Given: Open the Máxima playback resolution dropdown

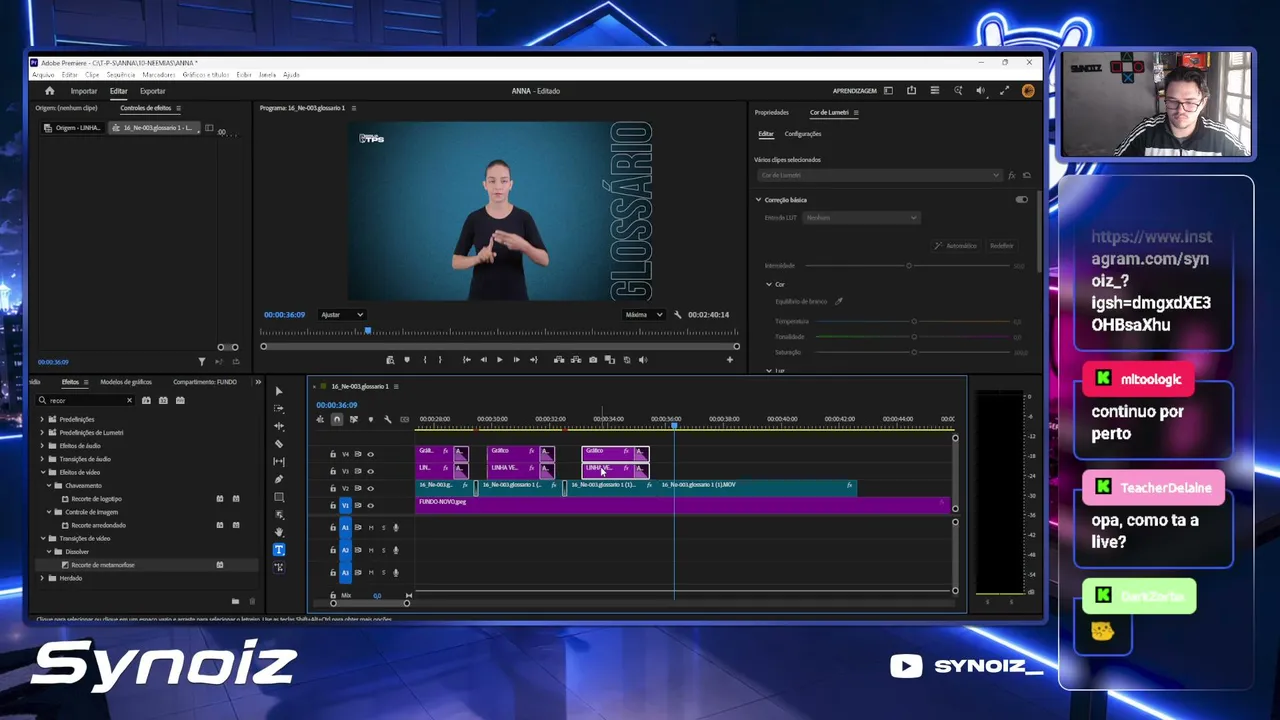Looking at the screenshot, I should click(644, 315).
